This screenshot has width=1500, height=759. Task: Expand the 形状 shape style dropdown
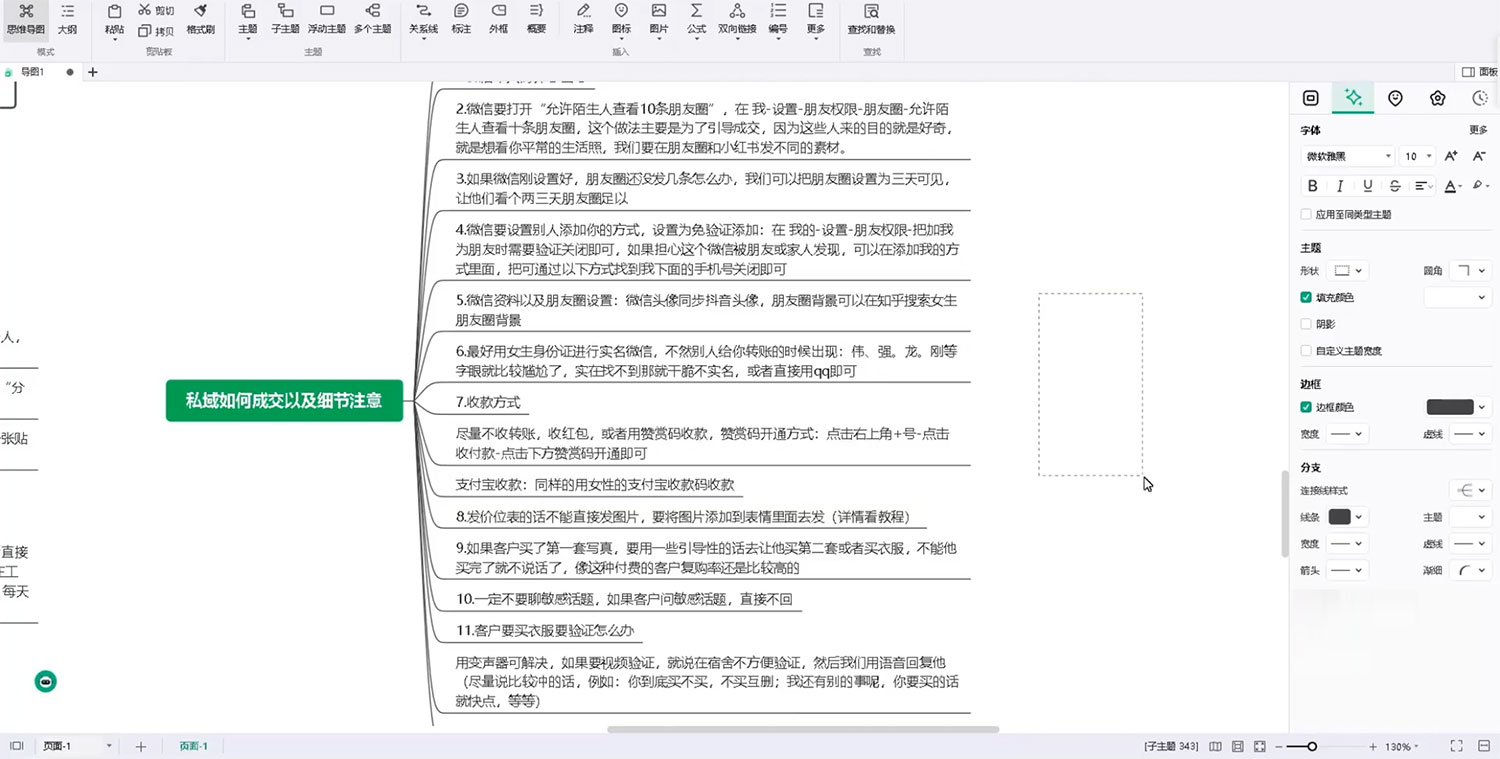pos(1350,270)
